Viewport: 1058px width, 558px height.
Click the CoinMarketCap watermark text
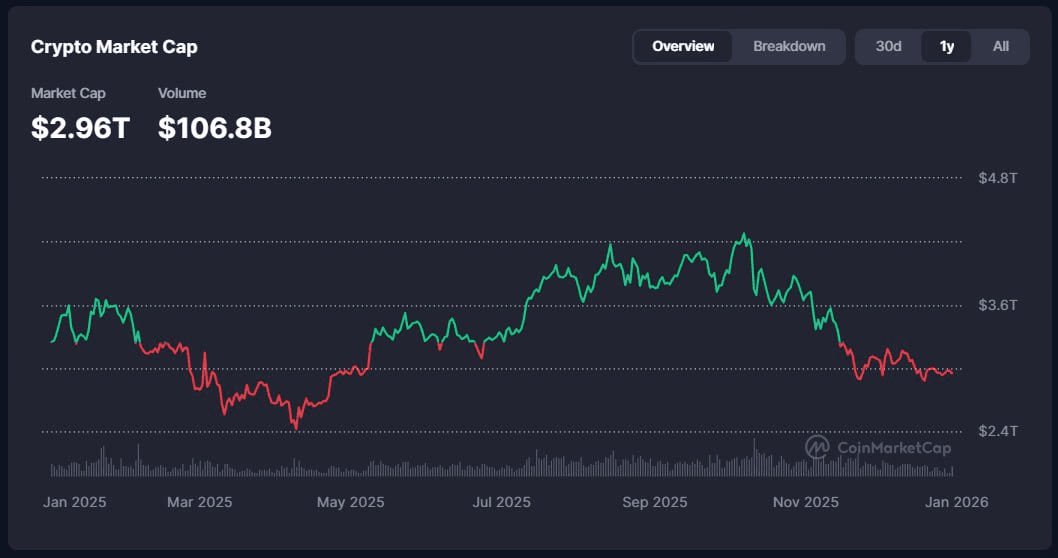coord(893,448)
